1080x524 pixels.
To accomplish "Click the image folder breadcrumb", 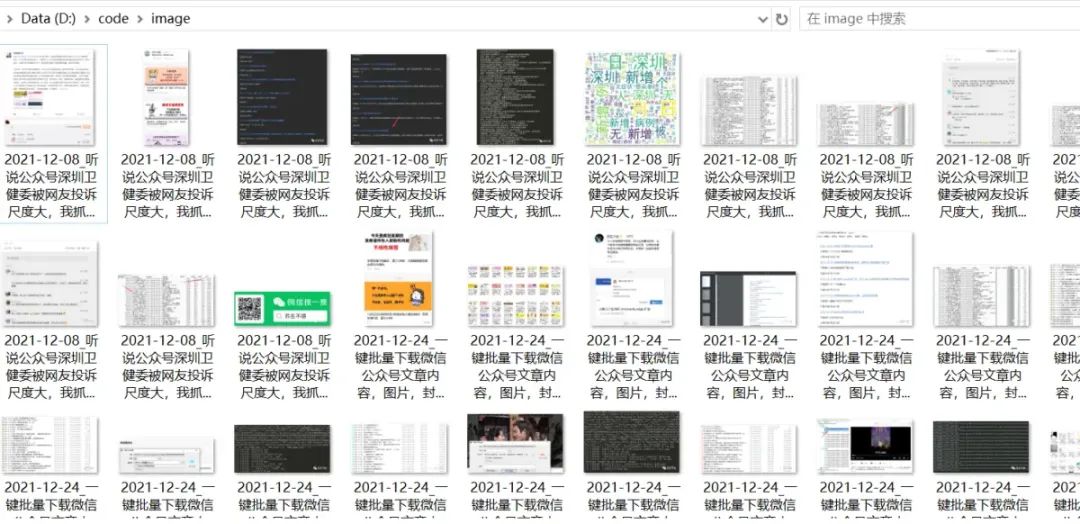I will coord(171,19).
